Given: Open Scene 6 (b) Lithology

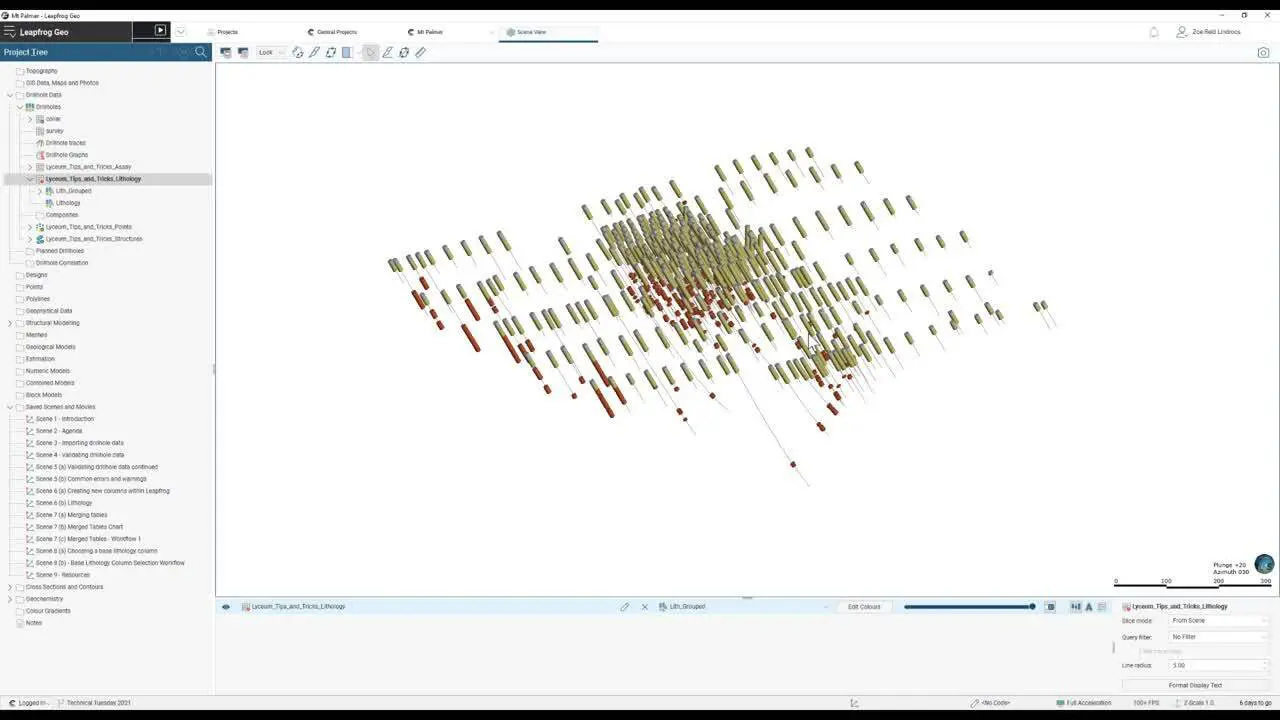Looking at the screenshot, I should pos(64,503).
